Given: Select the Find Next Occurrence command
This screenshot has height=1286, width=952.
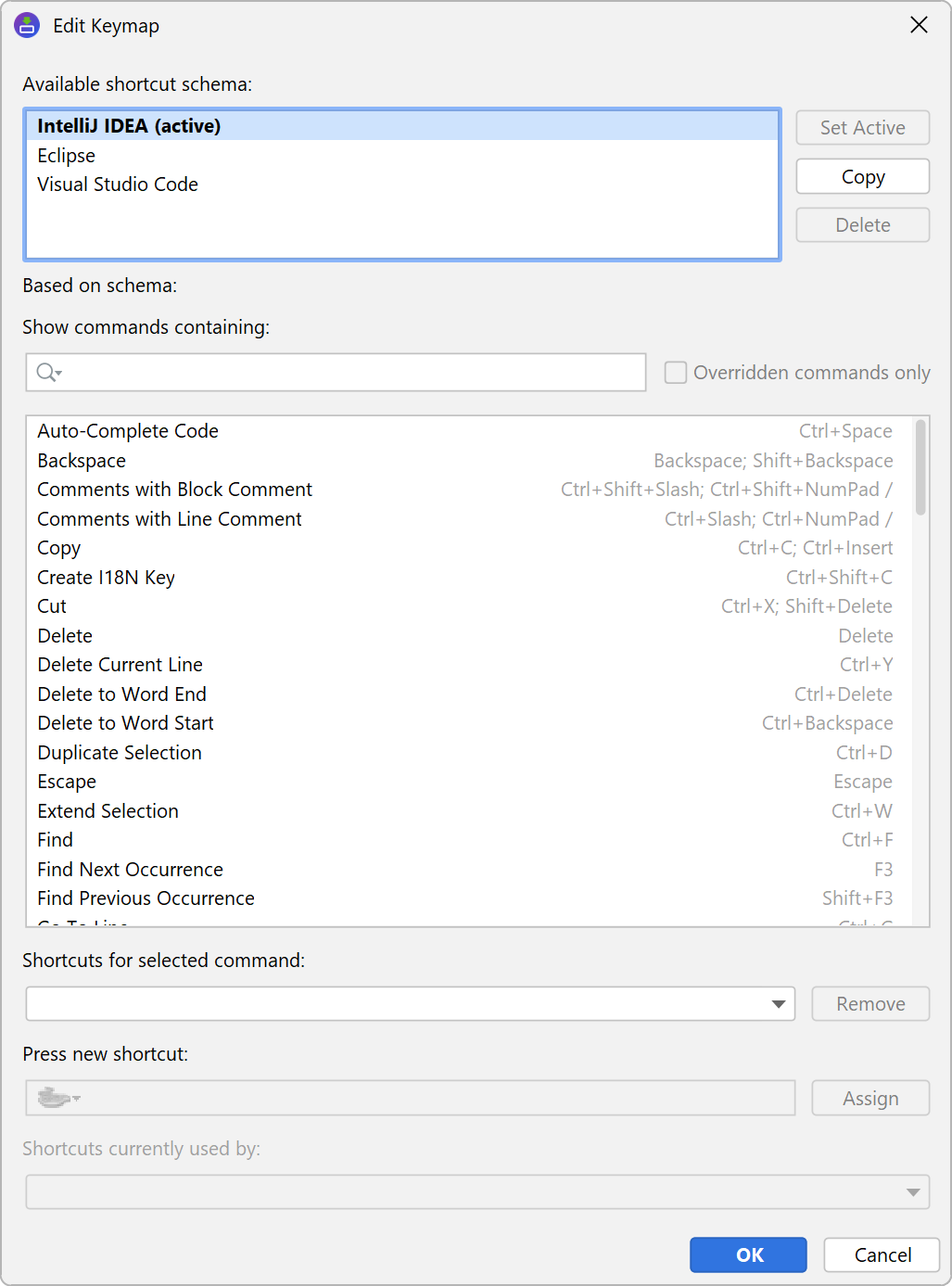Looking at the screenshot, I should (x=131, y=870).
